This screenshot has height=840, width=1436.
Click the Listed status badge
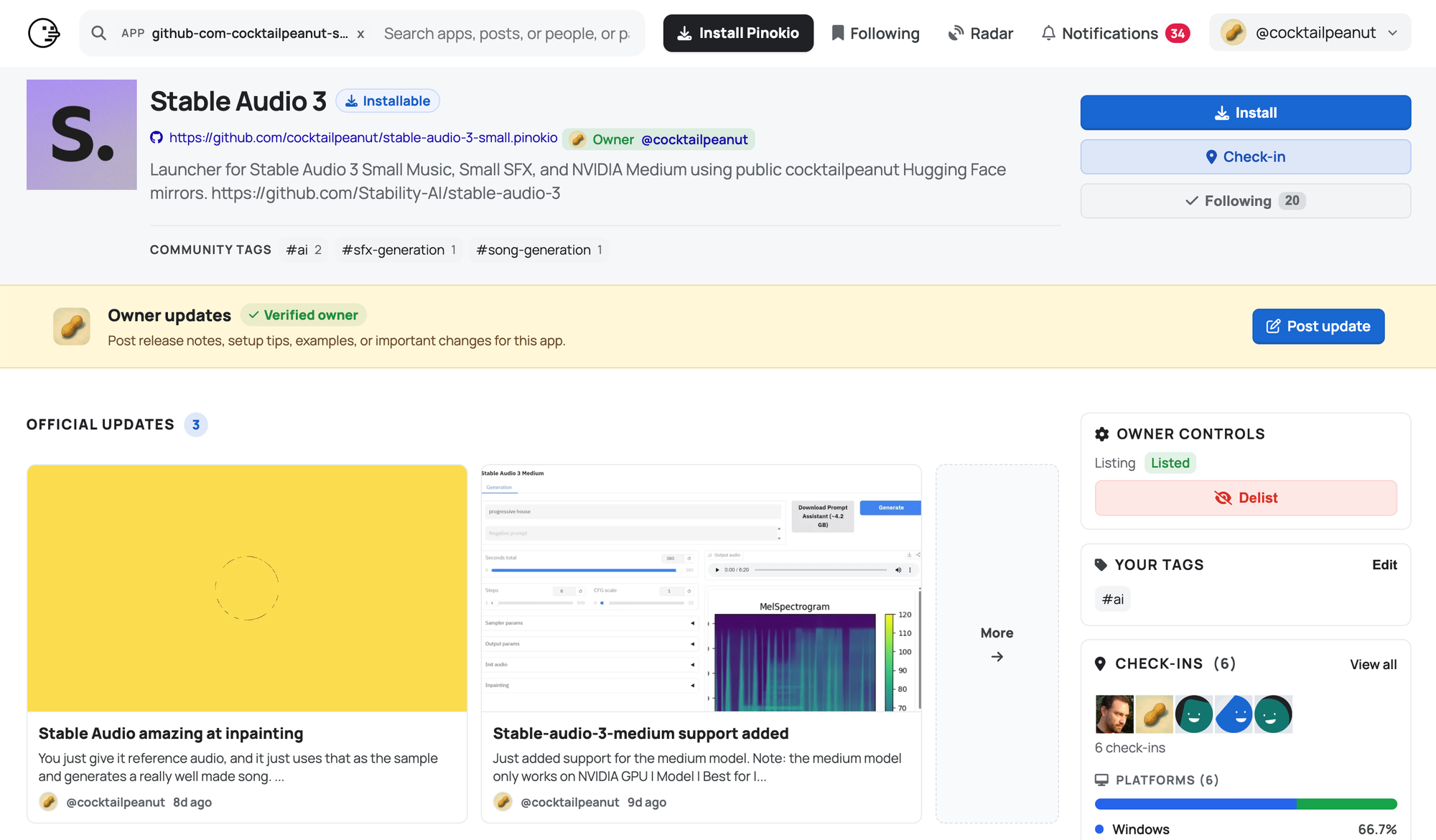click(x=1170, y=463)
